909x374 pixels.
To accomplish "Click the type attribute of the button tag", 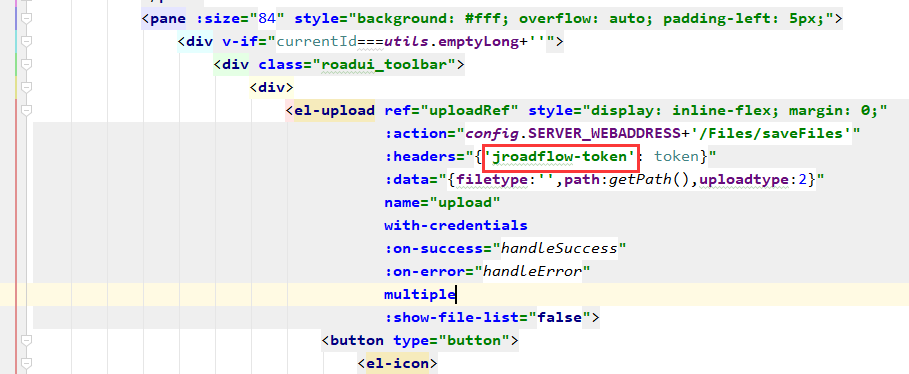I will [x=410, y=340].
